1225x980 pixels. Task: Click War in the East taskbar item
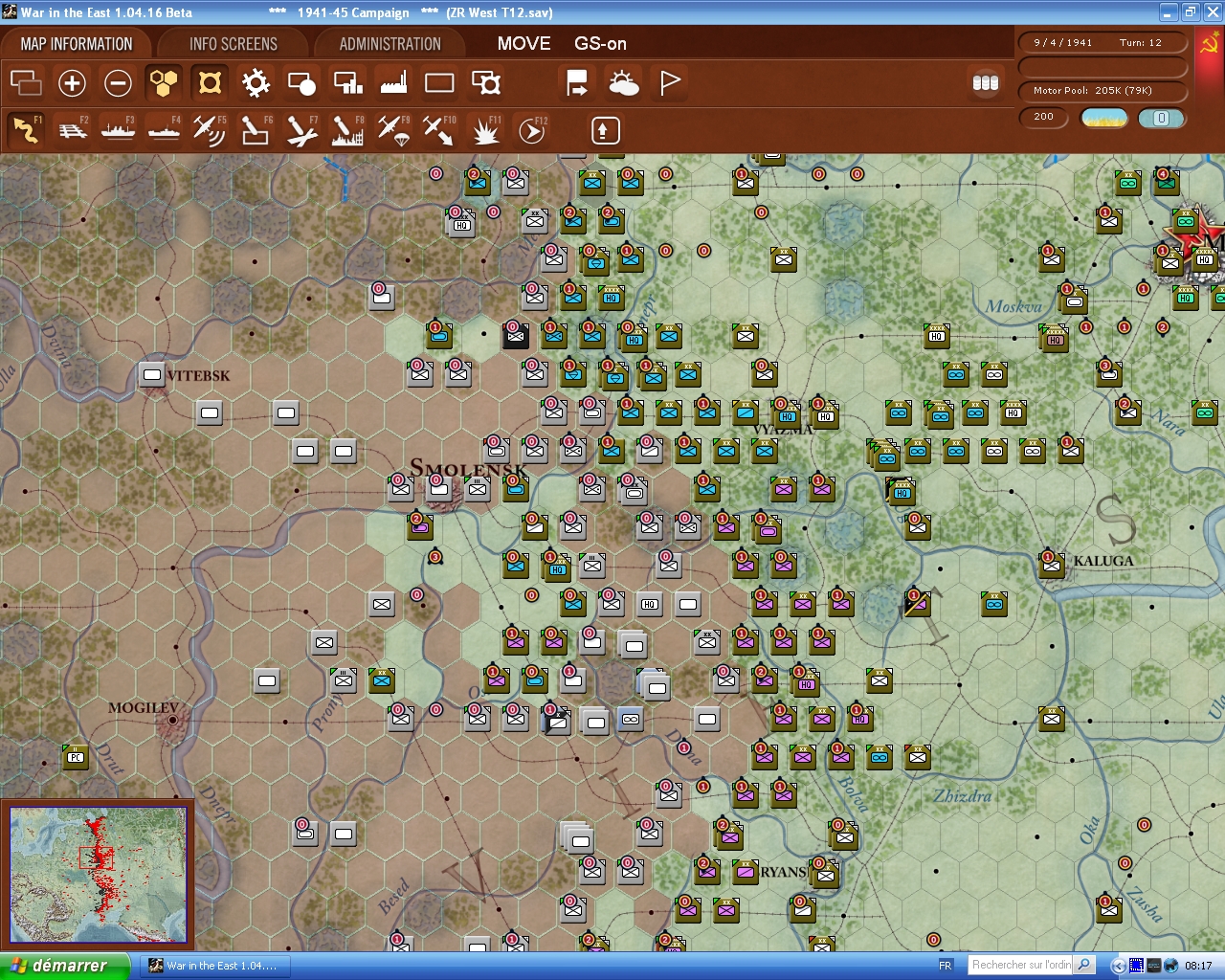(x=215, y=966)
